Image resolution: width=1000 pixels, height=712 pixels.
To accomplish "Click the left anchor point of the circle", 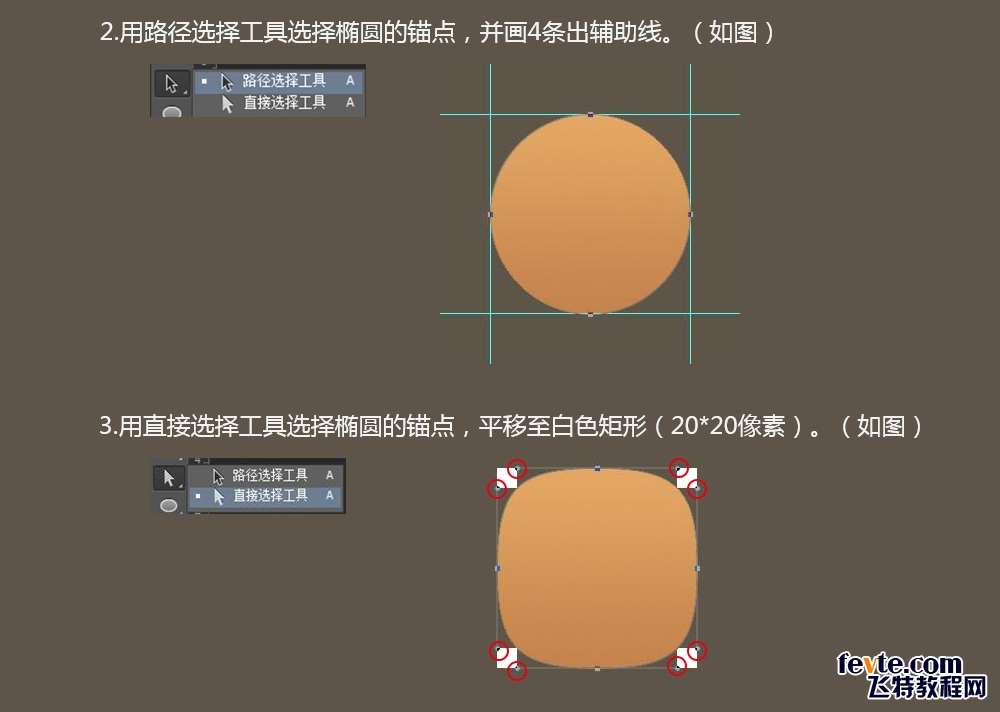I will click(490, 214).
